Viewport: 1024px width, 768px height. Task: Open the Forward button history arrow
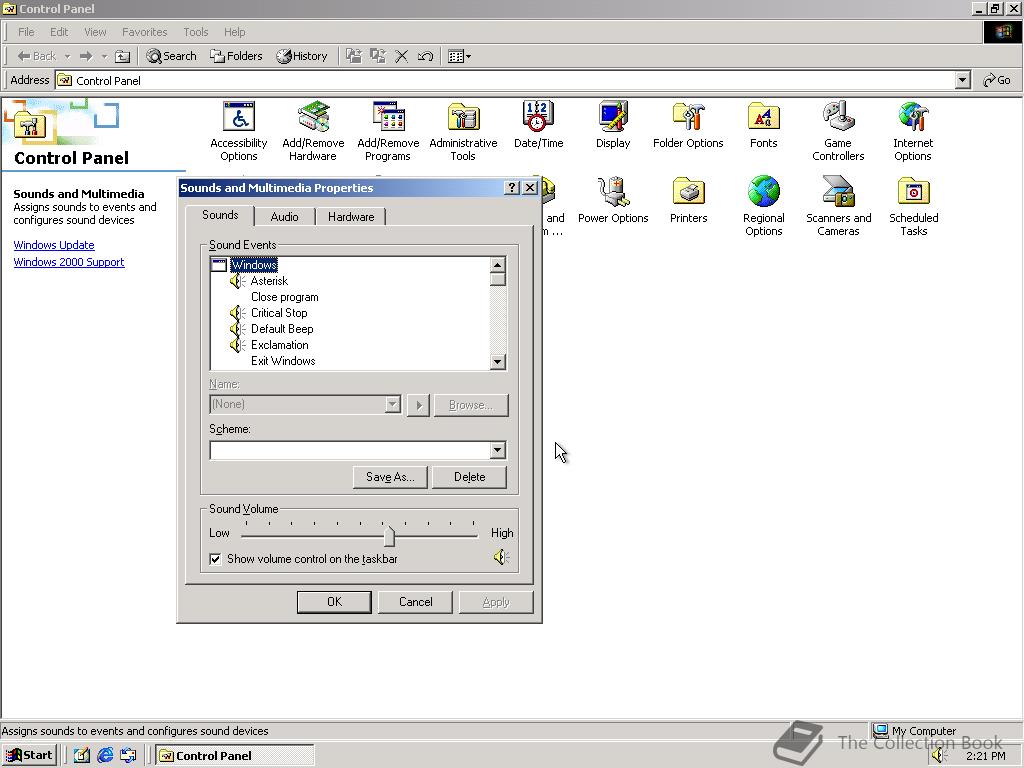click(x=104, y=56)
